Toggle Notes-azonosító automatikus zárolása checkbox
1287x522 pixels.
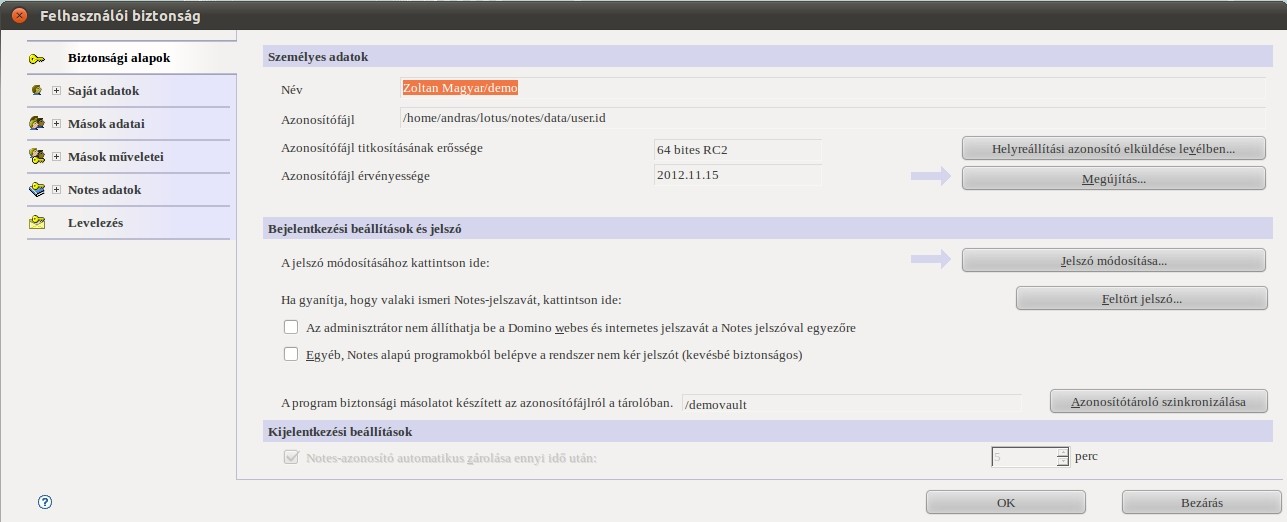[291, 457]
